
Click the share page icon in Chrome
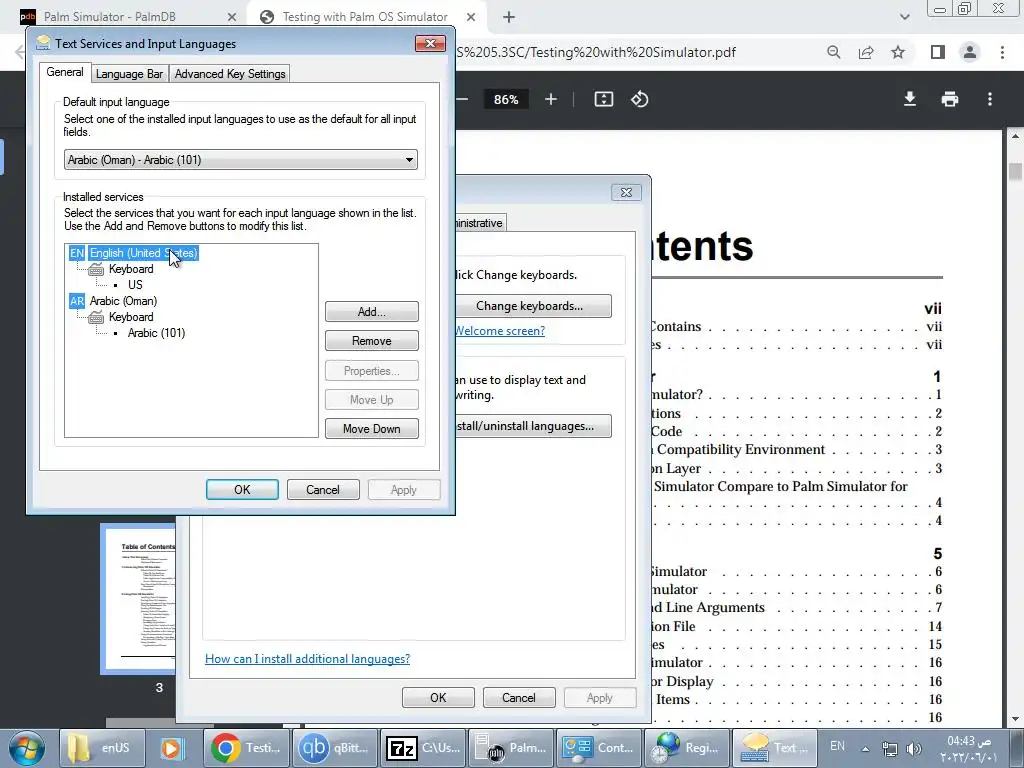tap(866, 52)
